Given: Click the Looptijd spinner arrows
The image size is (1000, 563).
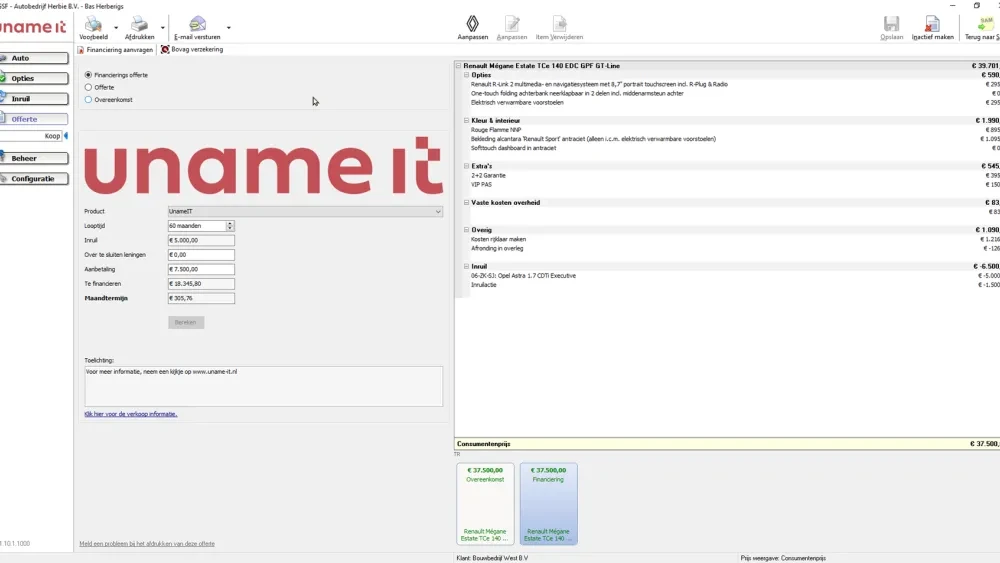Looking at the screenshot, I should (230, 226).
